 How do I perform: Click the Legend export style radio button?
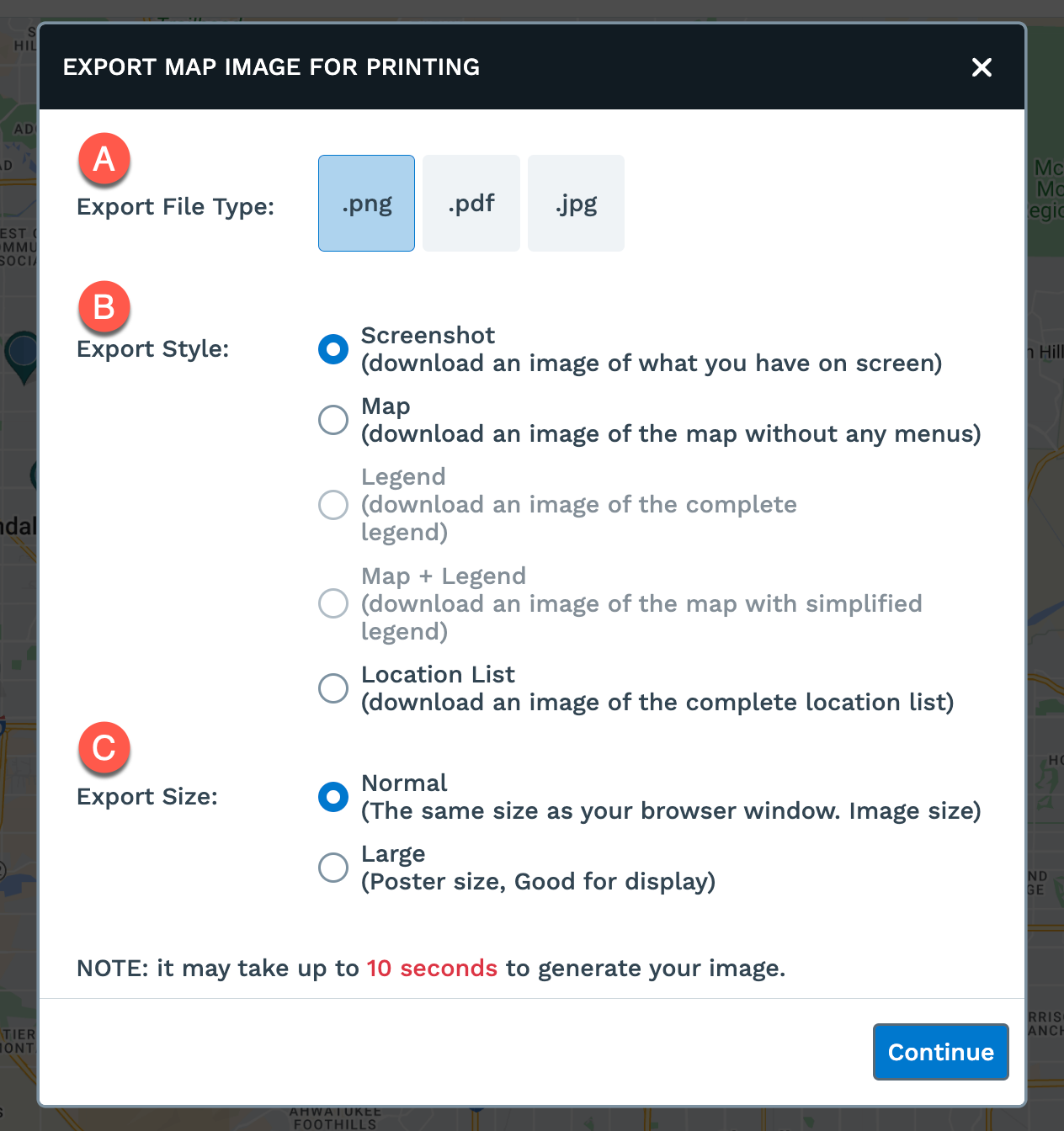(x=333, y=505)
